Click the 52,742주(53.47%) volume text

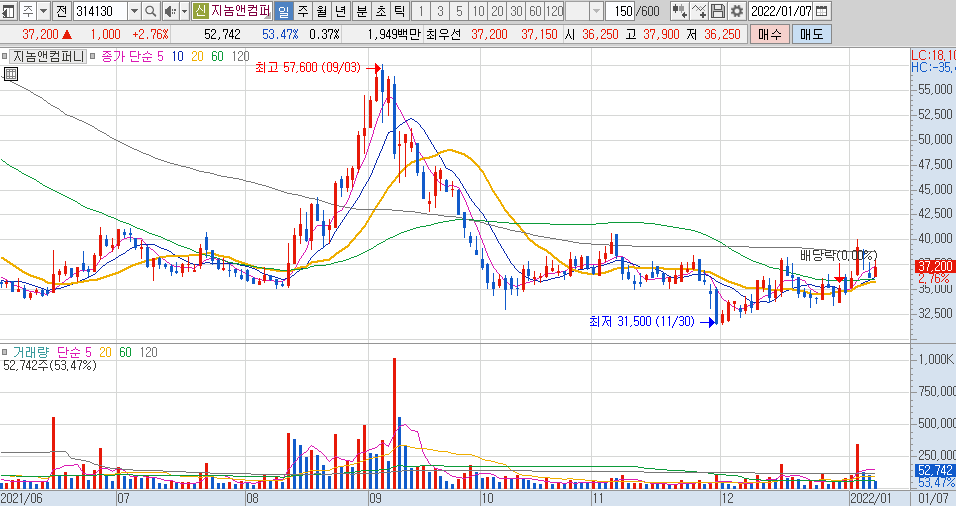[49, 365]
